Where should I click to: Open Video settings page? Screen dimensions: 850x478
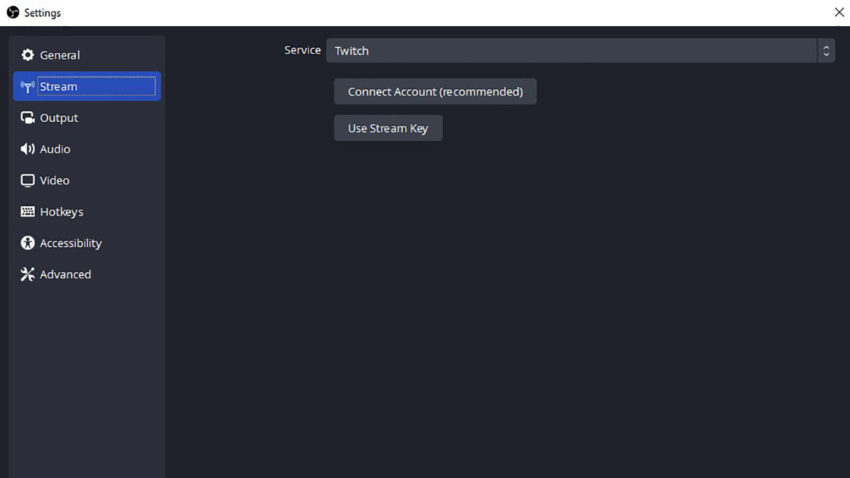pos(87,180)
